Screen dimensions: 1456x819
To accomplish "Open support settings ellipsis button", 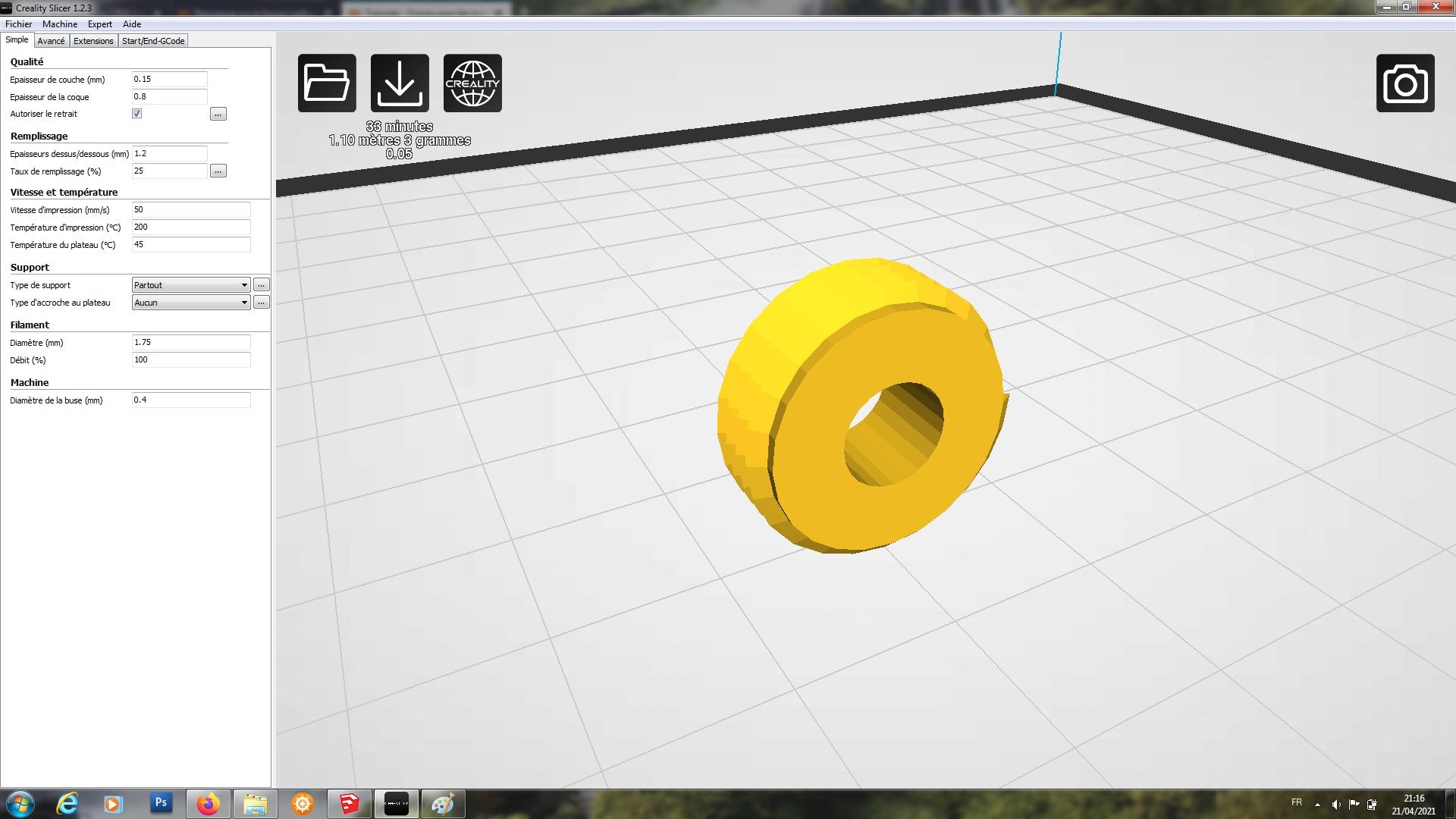I will pyautogui.click(x=261, y=285).
